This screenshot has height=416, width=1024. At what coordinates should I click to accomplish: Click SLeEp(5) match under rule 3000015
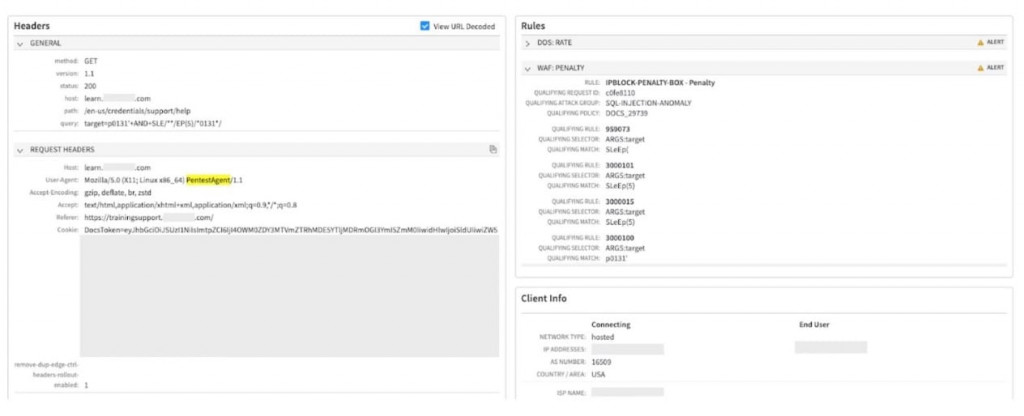tap(620, 222)
